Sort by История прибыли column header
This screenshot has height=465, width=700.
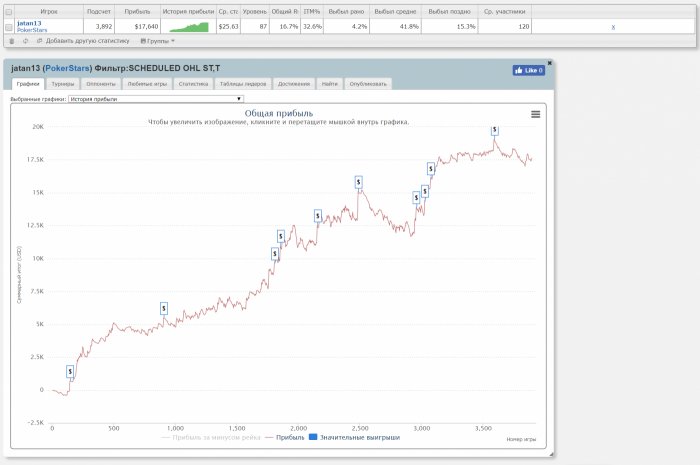188,12
